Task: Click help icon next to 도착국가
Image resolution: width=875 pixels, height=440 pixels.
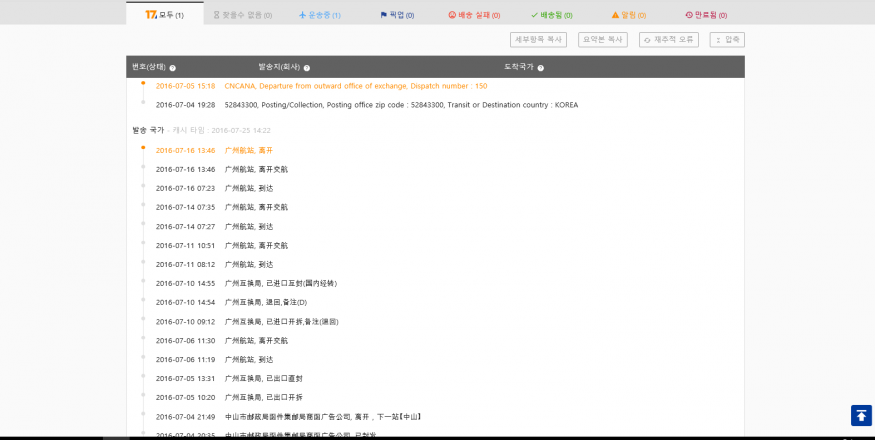Action: [x=540, y=68]
